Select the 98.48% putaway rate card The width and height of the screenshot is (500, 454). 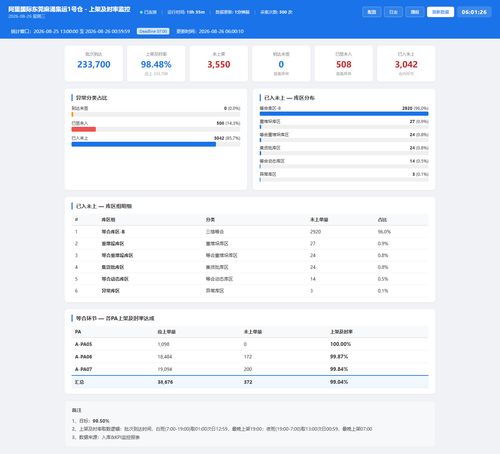[x=156, y=64]
